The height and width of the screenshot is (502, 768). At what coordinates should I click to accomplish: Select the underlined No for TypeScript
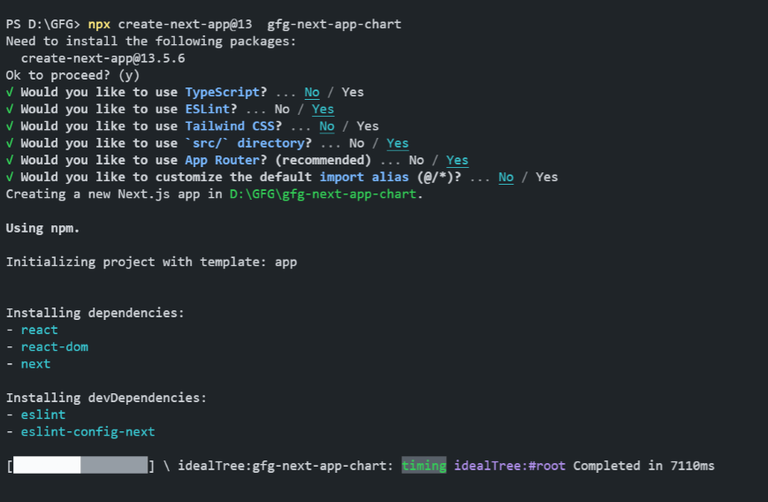[312, 92]
